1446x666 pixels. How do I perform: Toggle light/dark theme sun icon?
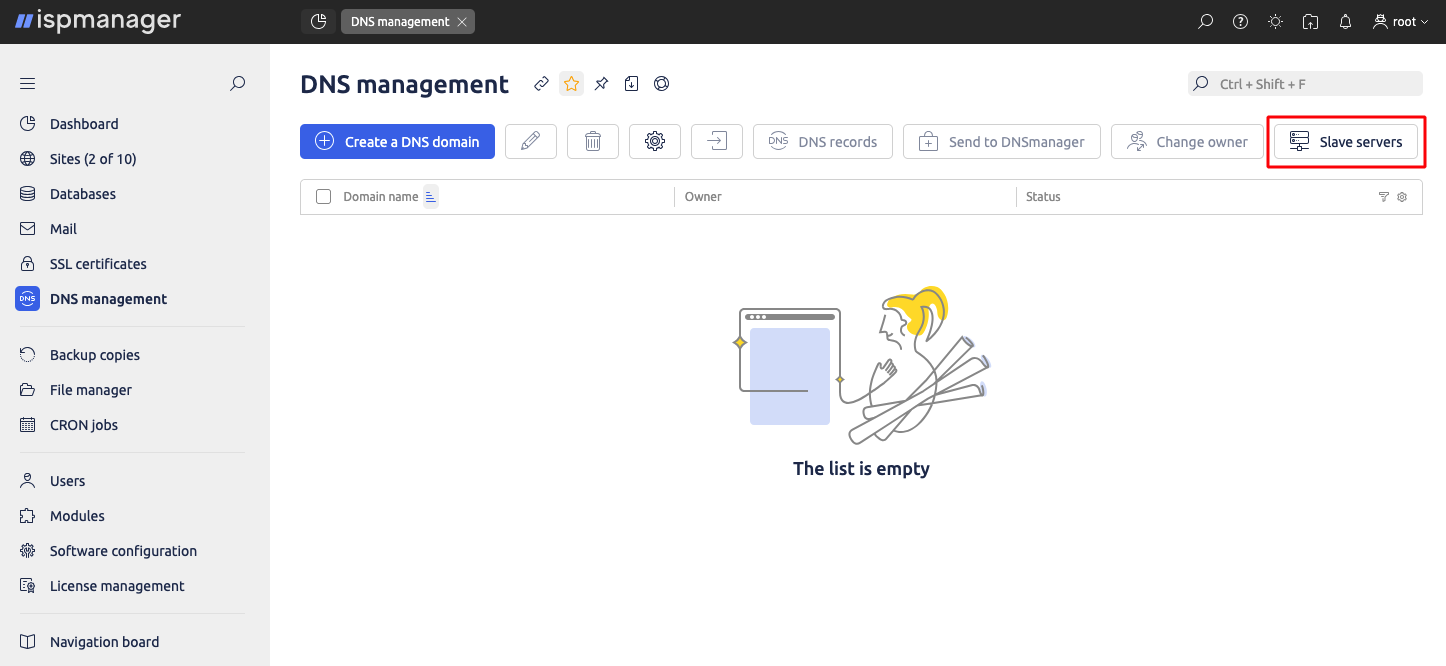point(1276,21)
